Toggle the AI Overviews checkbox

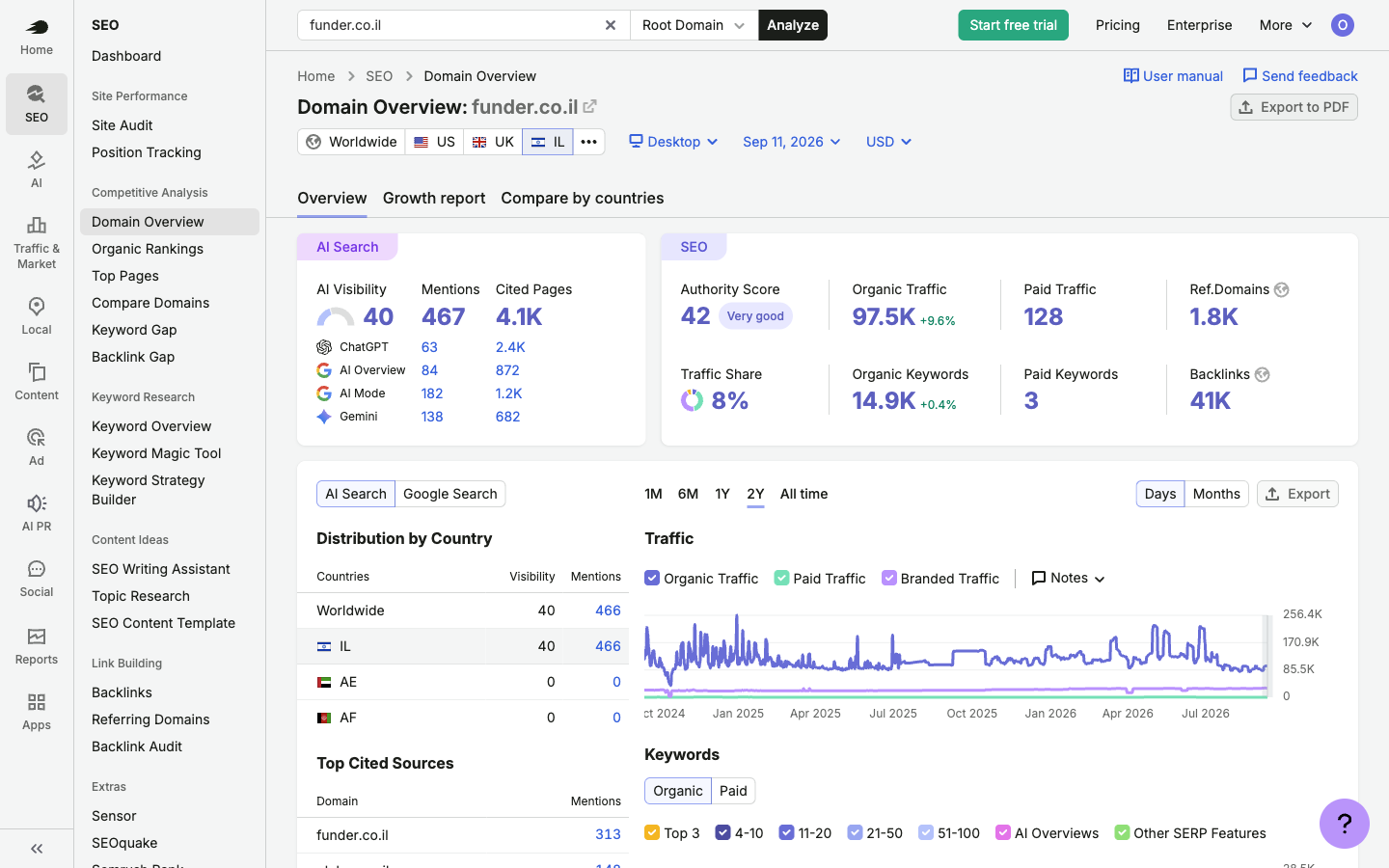(1003, 833)
